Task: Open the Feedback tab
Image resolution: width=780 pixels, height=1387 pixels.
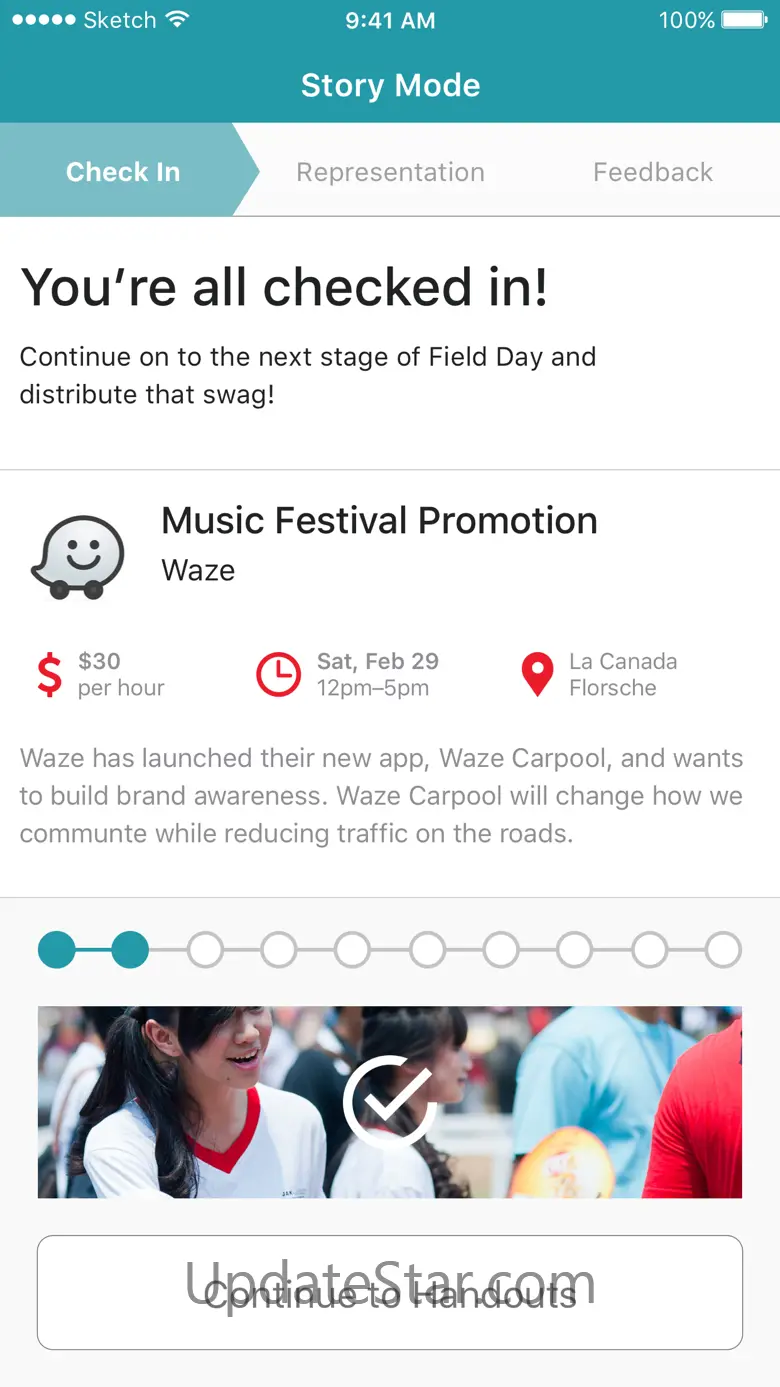Action: 653,172
